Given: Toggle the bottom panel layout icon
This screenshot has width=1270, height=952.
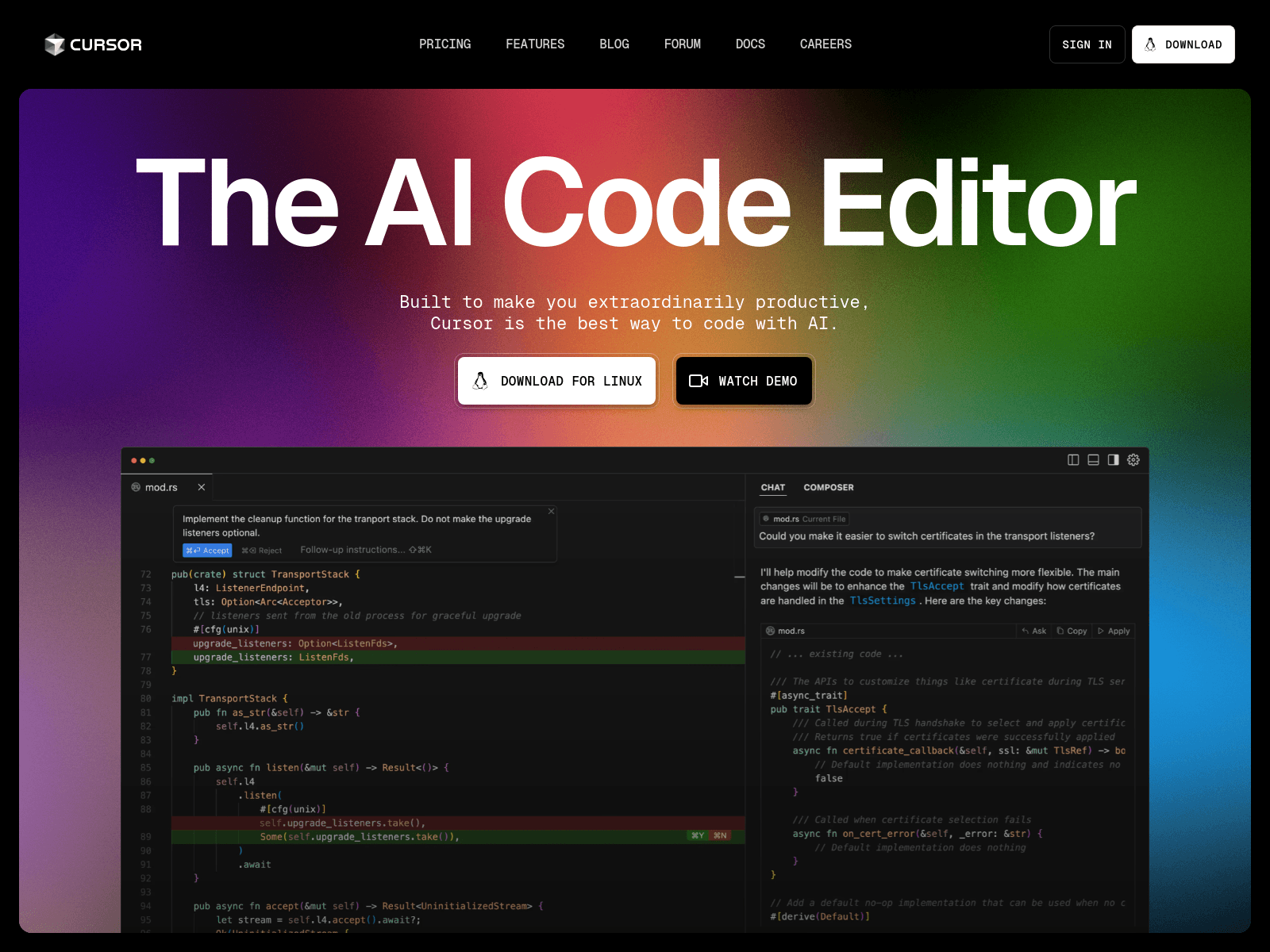Looking at the screenshot, I should pyautogui.click(x=1093, y=460).
